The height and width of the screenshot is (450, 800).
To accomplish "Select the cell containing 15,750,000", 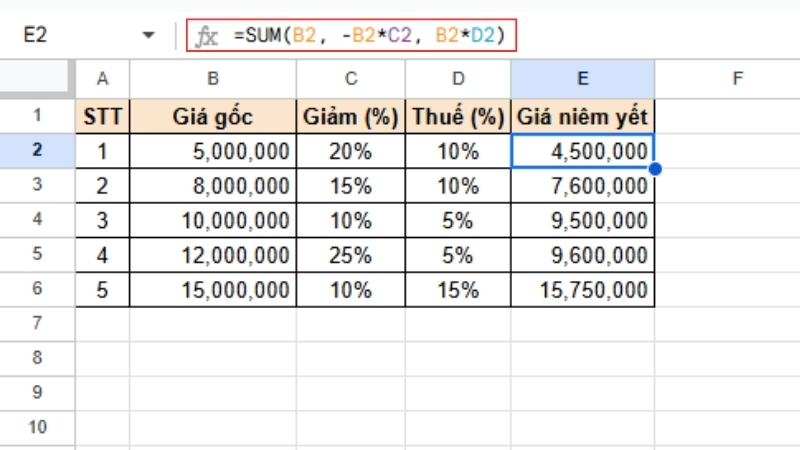I will [x=582, y=290].
